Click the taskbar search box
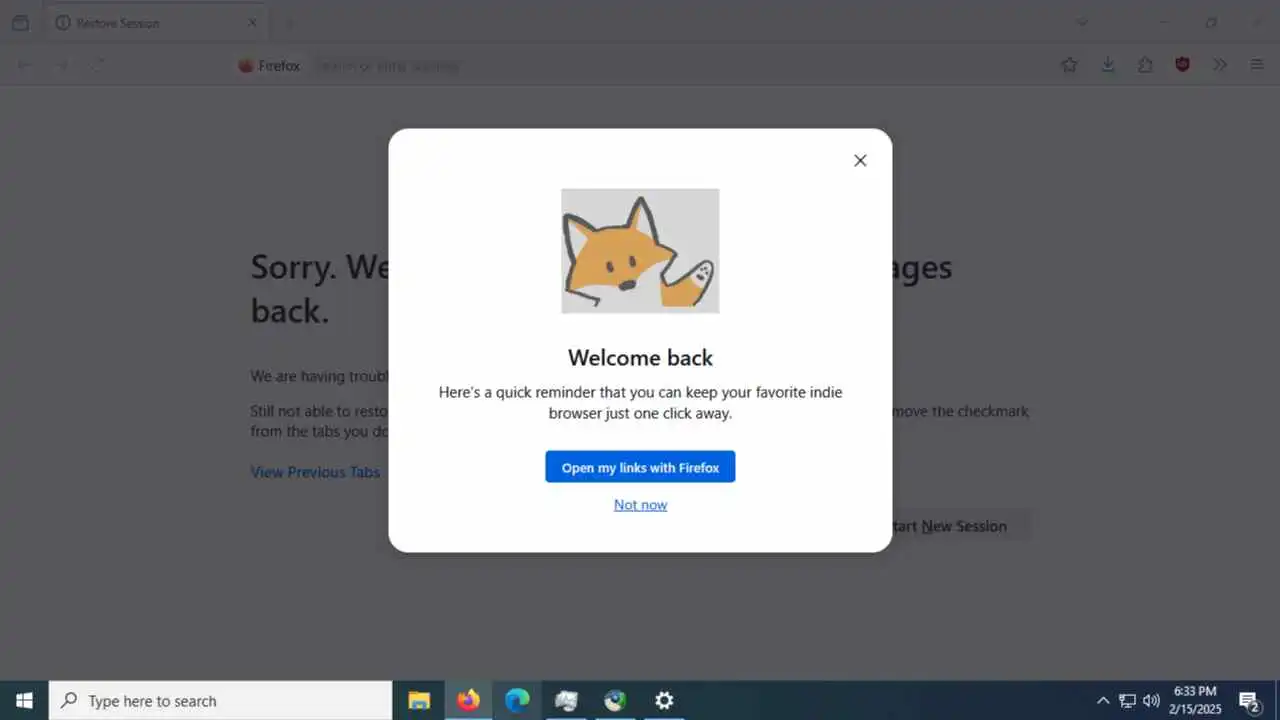This screenshot has height=720, width=1280. pyautogui.click(x=220, y=700)
